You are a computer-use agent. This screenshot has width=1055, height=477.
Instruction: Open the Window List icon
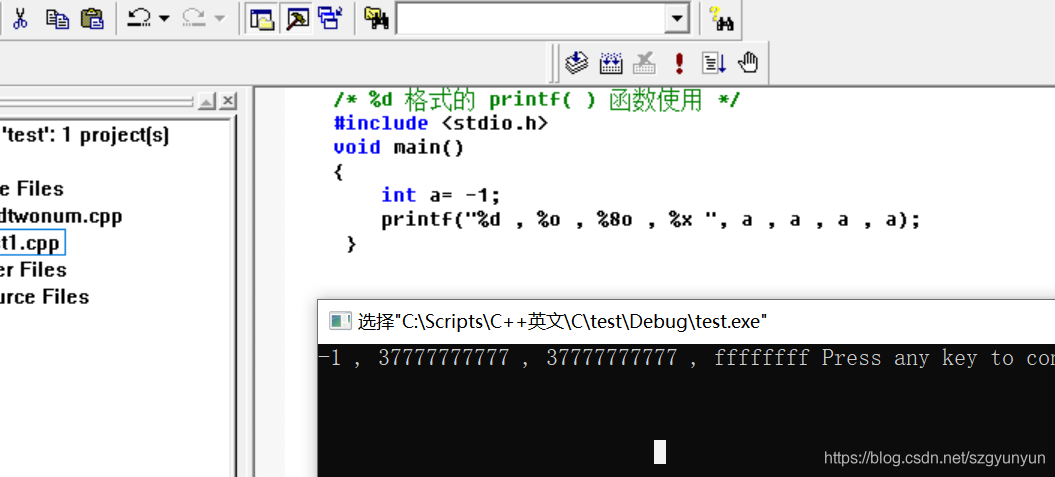tap(331, 18)
